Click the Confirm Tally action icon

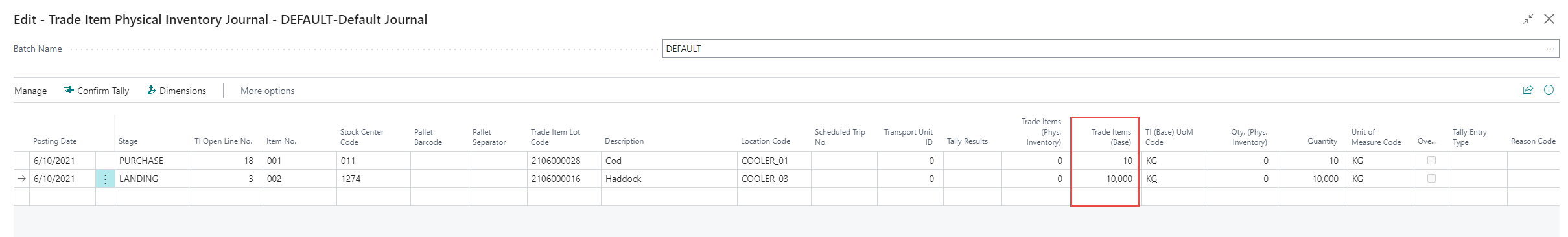tap(69, 91)
